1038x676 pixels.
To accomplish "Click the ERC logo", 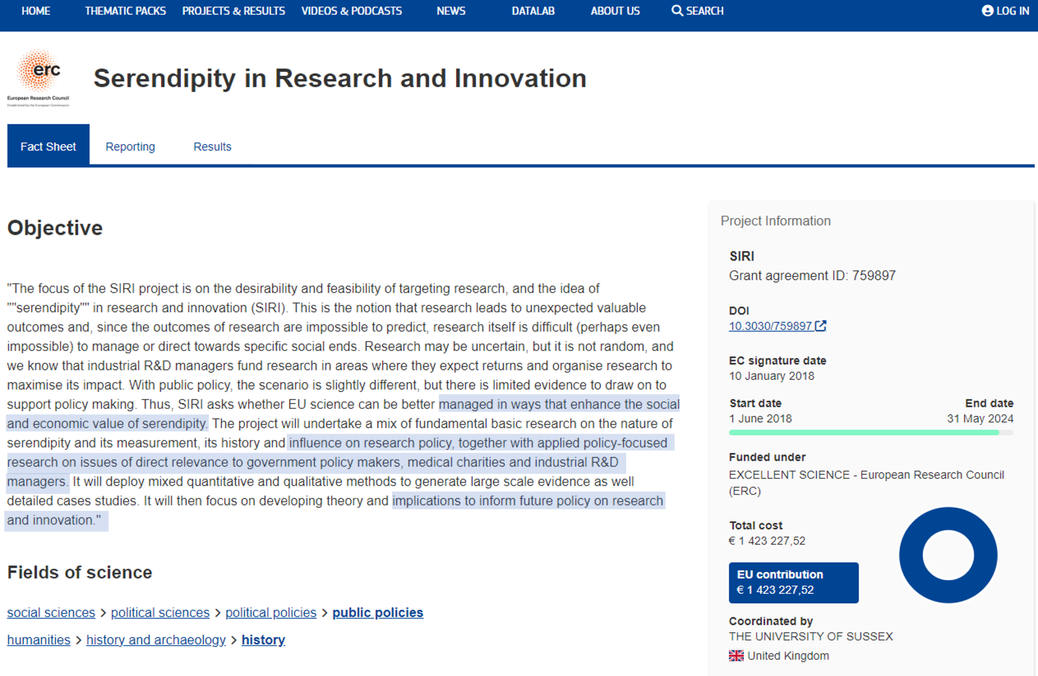I will [x=38, y=77].
